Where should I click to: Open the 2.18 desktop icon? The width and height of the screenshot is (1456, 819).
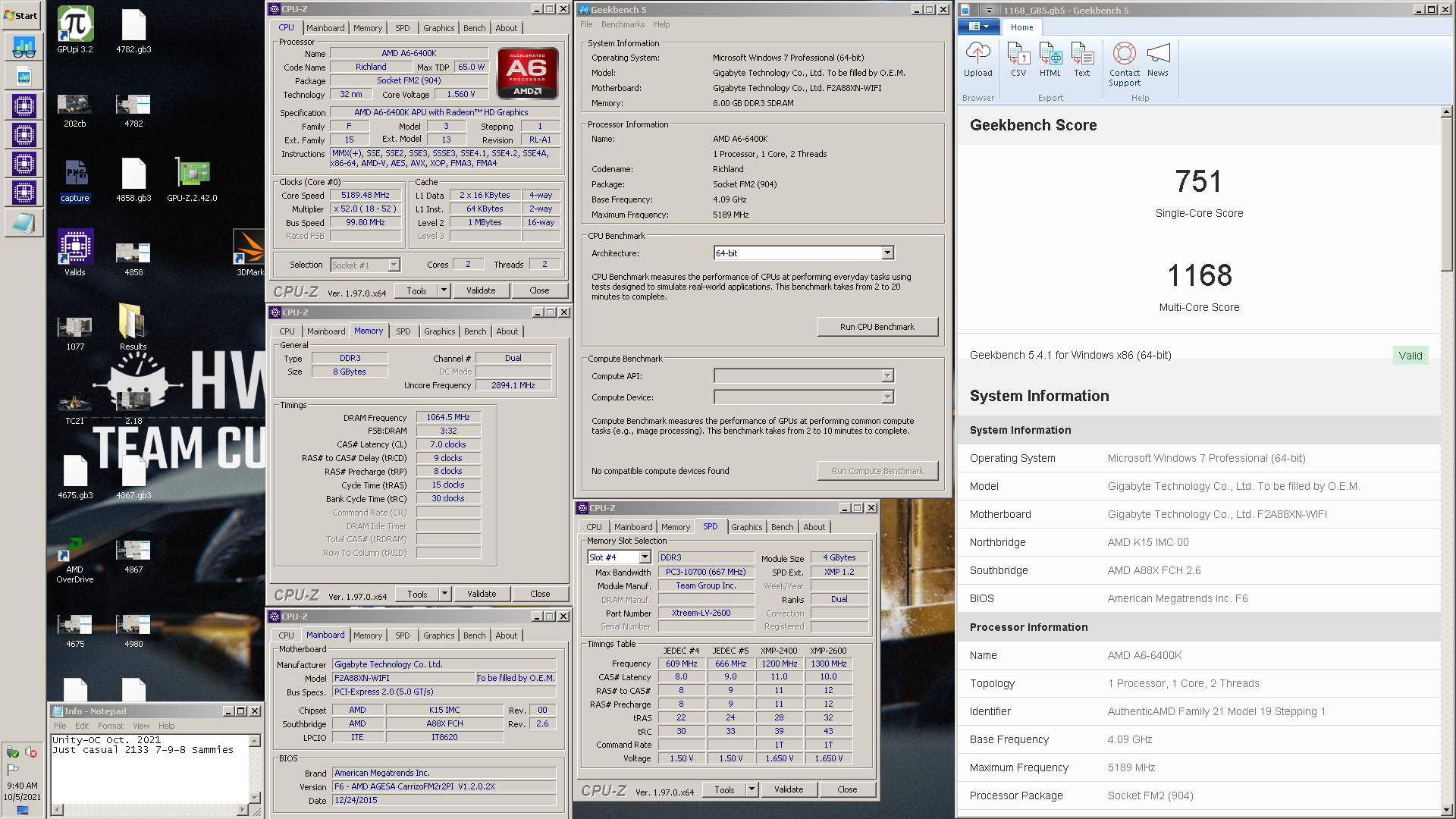133,408
